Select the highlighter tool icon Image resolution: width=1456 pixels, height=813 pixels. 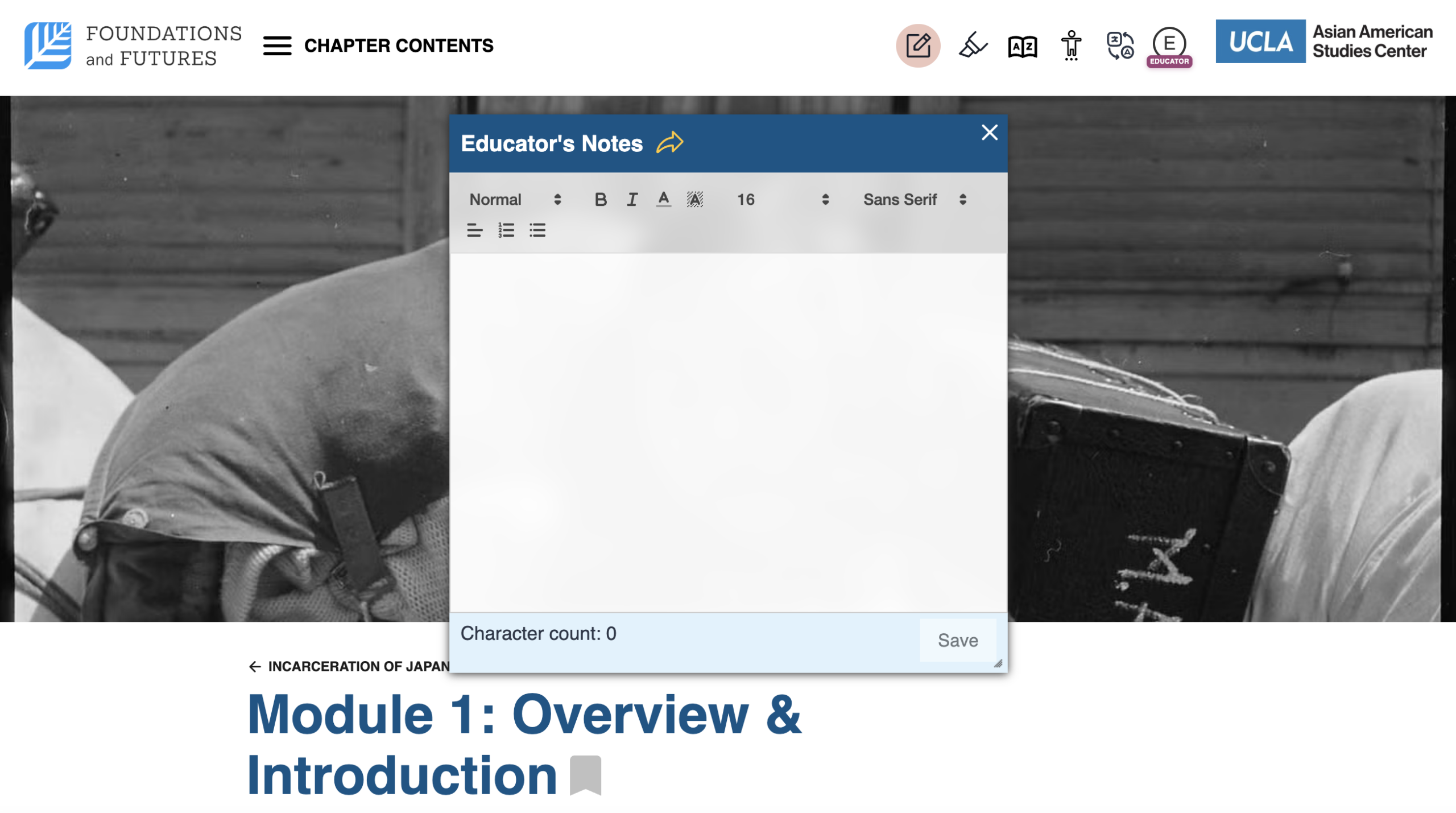pos(972,46)
